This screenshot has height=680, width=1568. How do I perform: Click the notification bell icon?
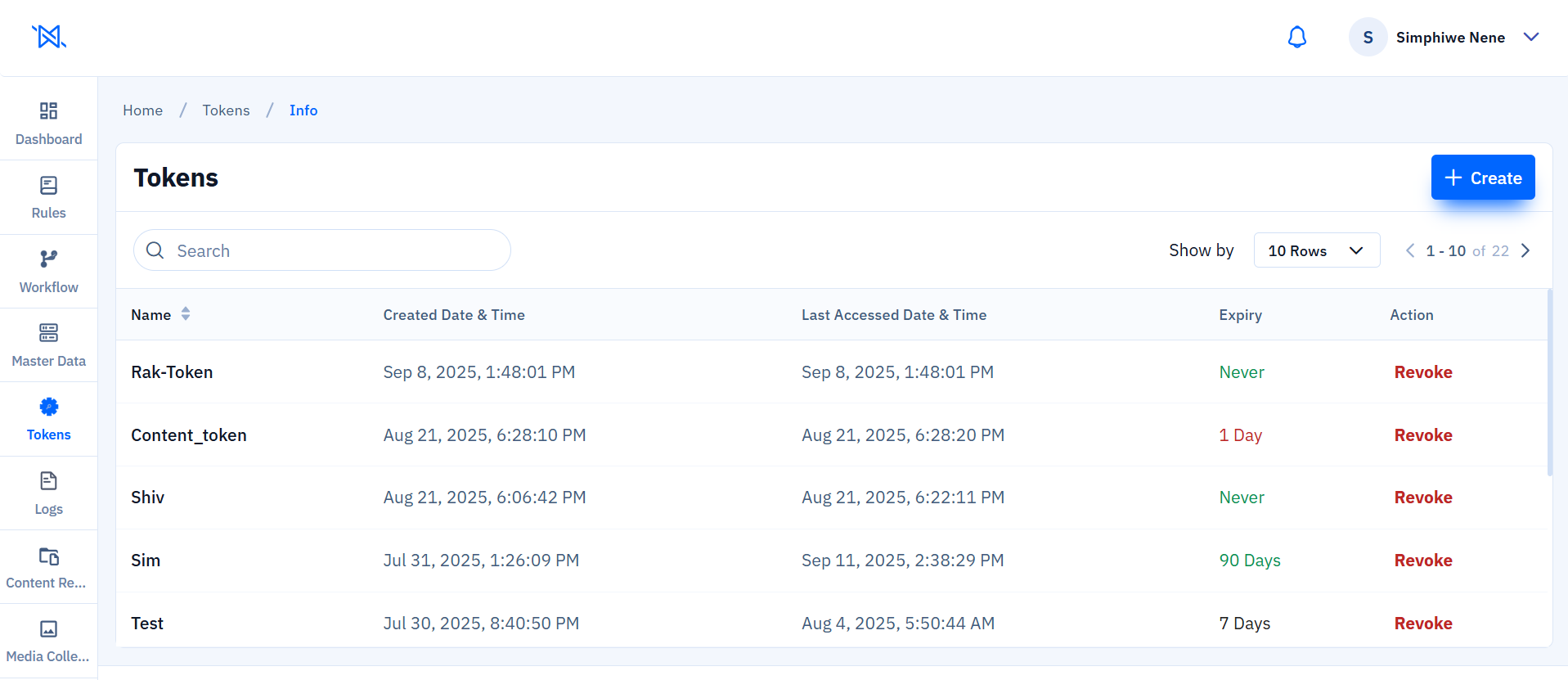(1296, 38)
